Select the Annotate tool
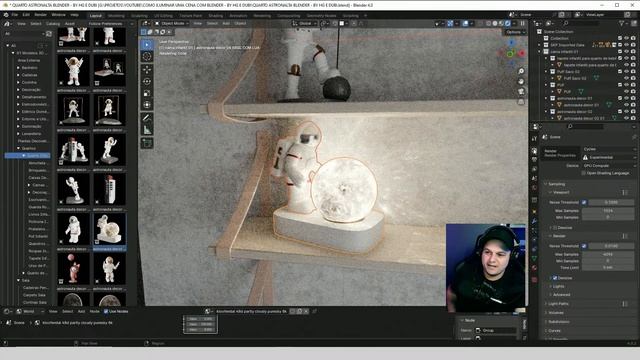The height and width of the screenshot is (360, 640). click(x=147, y=118)
